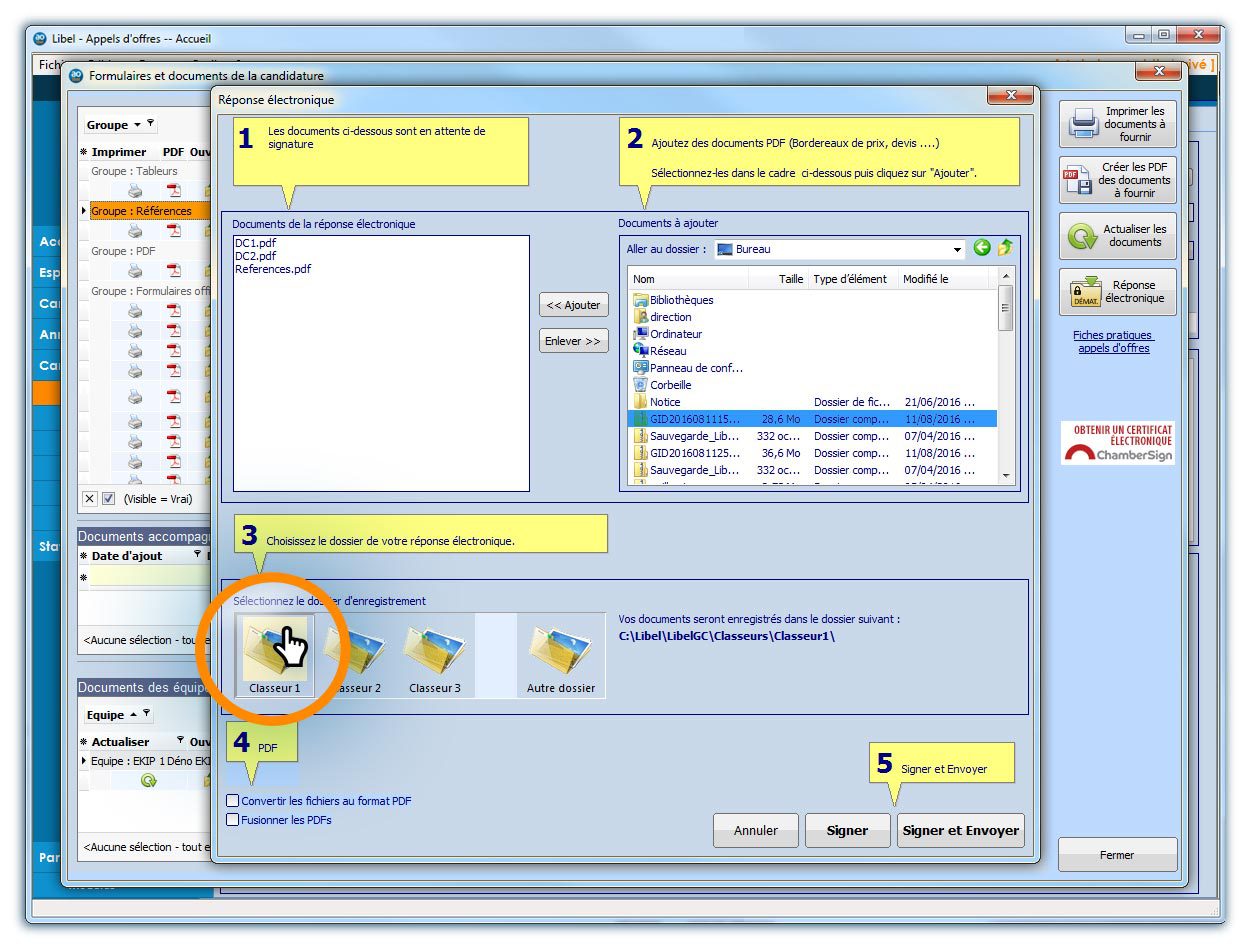Screen dimensions: 1250x950
Task: Click the Equipe sort arrow
Action: 133,714
